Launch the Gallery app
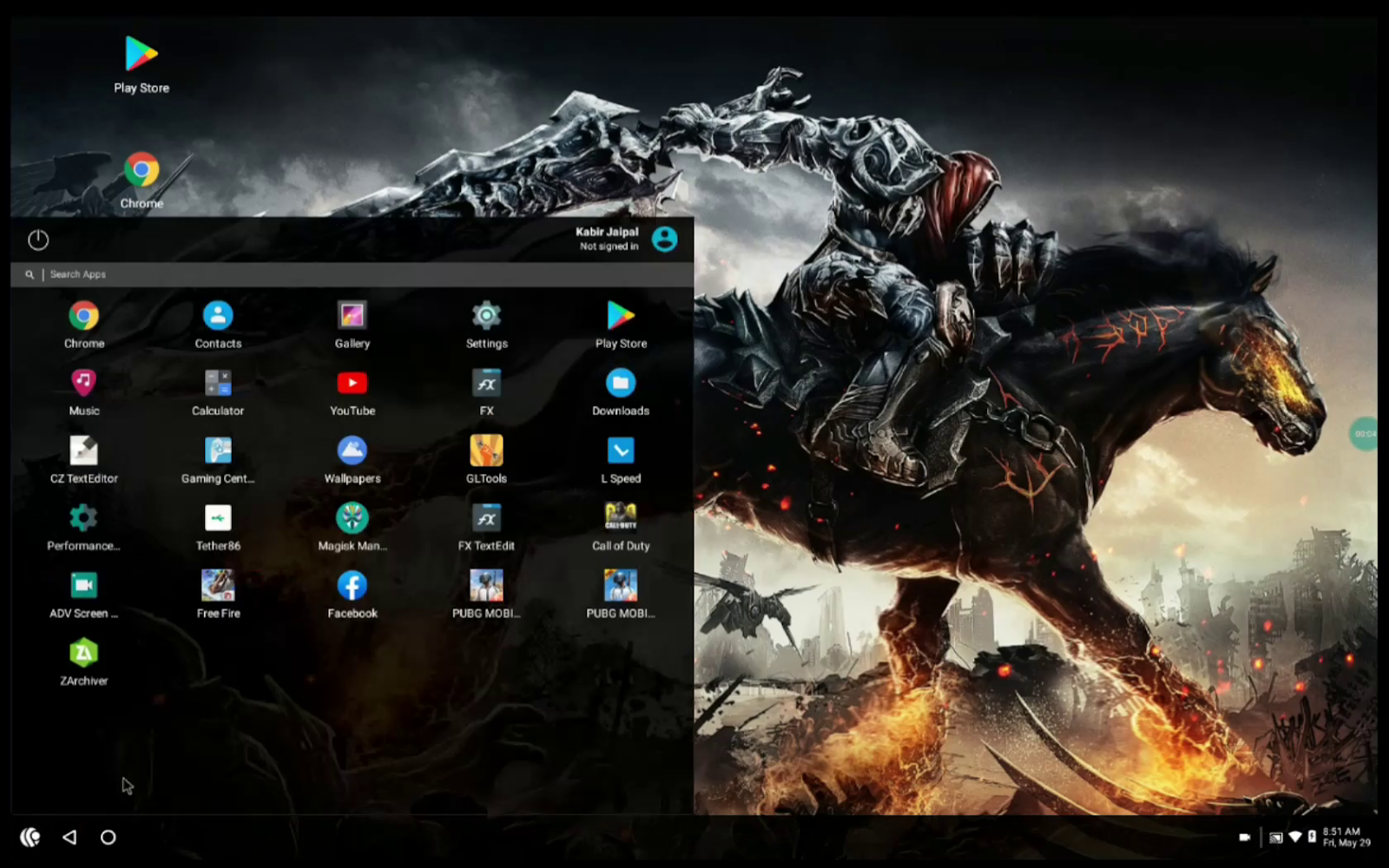The width and height of the screenshot is (1389, 868). pyautogui.click(x=352, y=325)
